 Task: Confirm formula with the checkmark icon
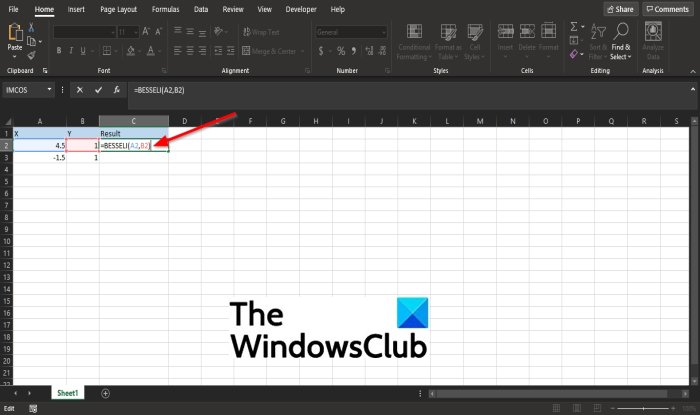98,90
